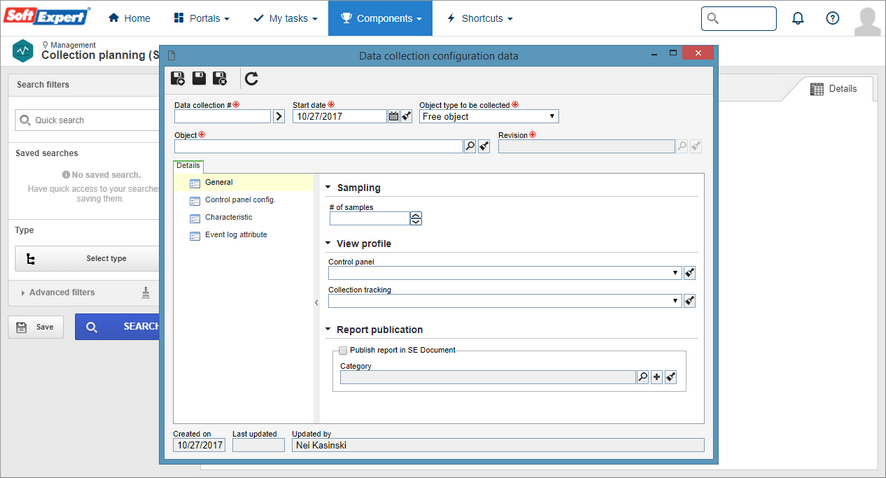The image size is (886, 478).
Task: Adjust the # of samples spinner
Action: point(416,218)
